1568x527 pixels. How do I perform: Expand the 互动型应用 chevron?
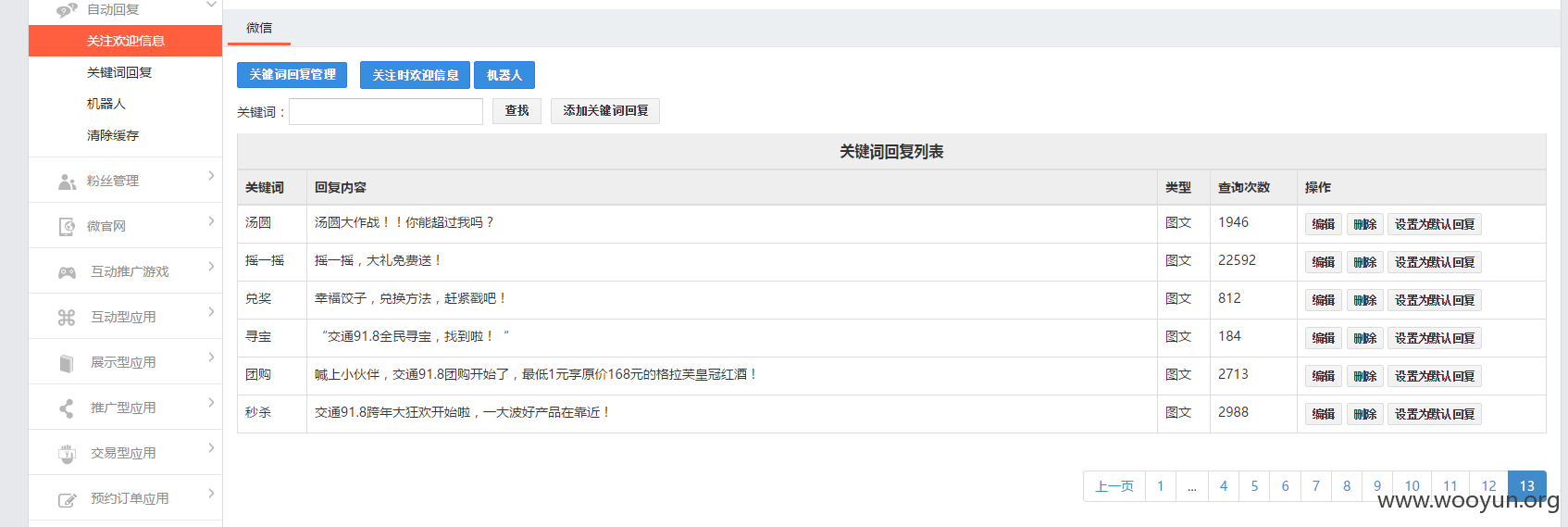(211, 312)
